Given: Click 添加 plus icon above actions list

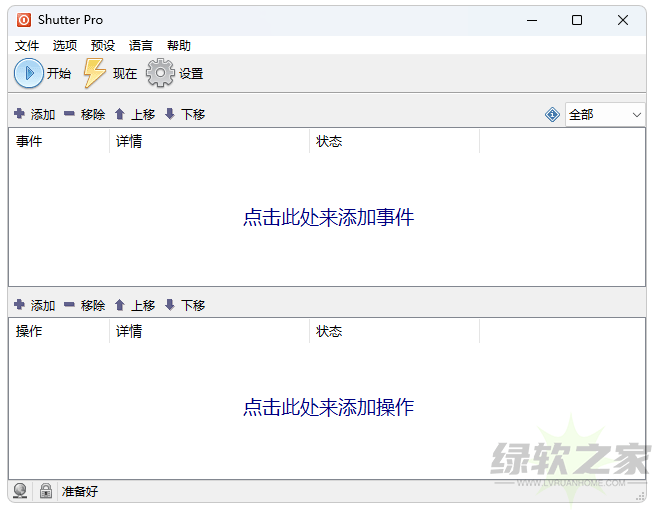Looking at the screenshot, I should (x=19, y=305).
